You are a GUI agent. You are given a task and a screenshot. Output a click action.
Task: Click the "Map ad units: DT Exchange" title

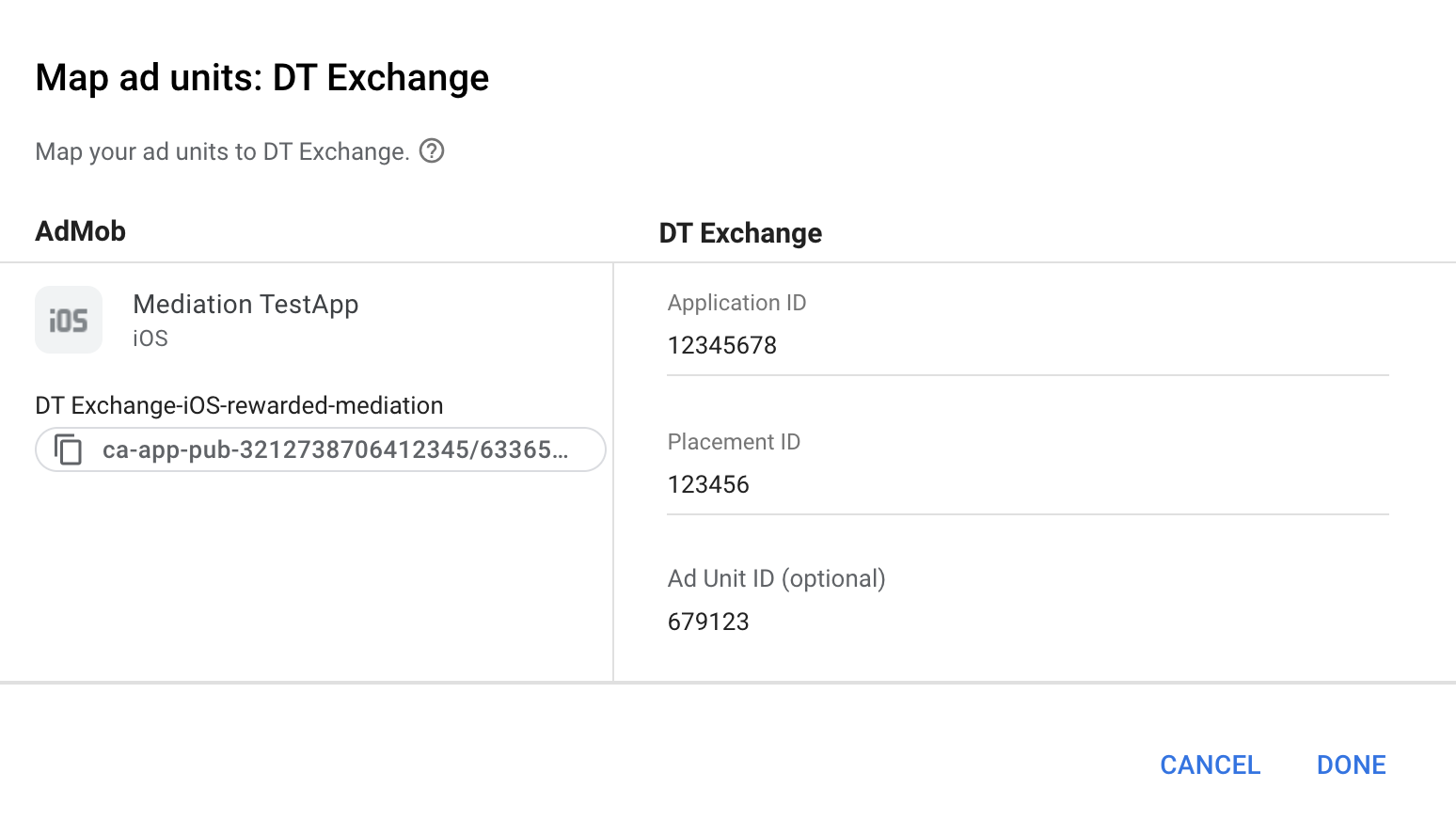261,77
